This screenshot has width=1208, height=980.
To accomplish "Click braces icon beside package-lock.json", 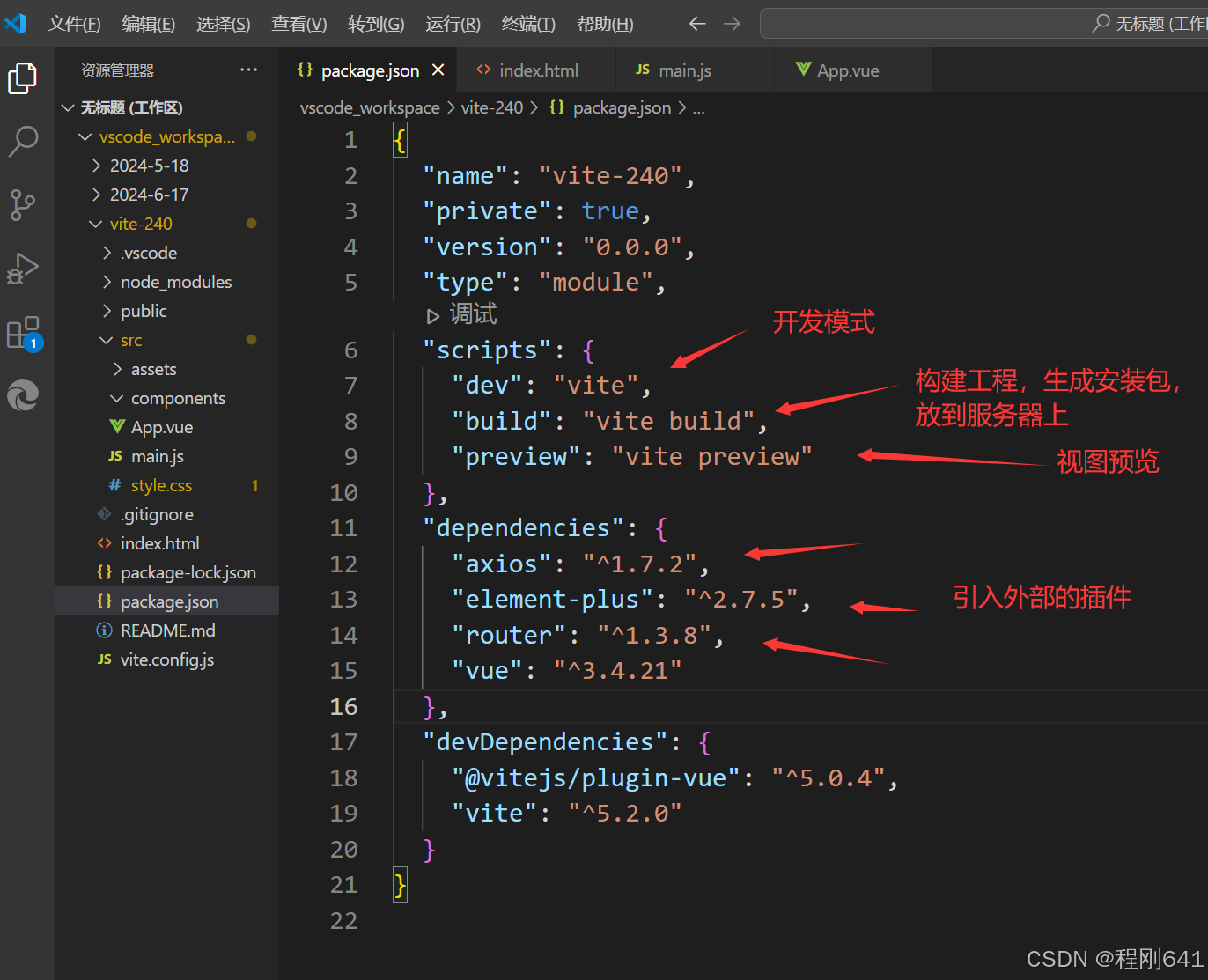I will (x=105, y=572).
